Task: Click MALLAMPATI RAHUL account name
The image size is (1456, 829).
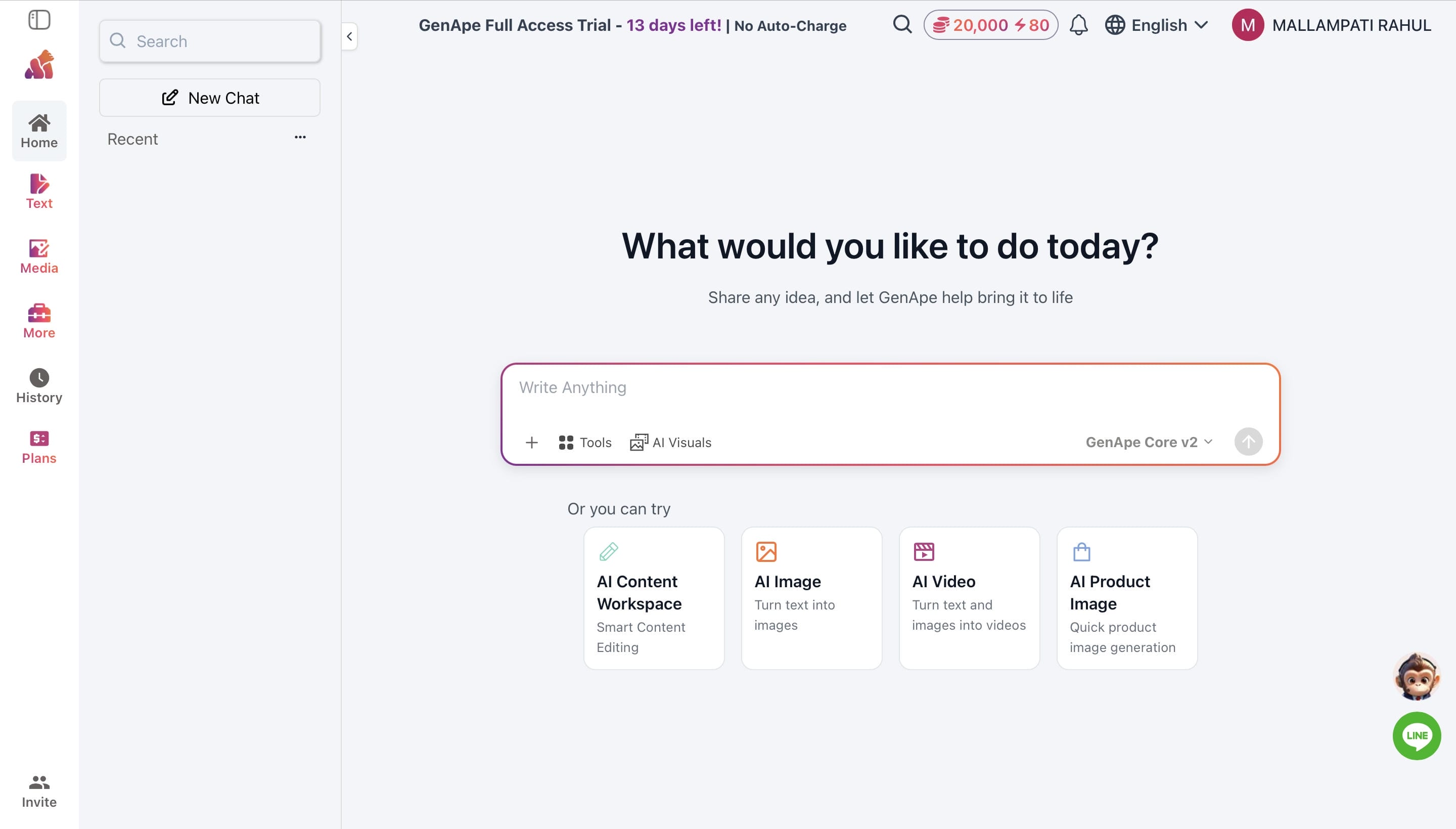Action: pos(1351,25)
